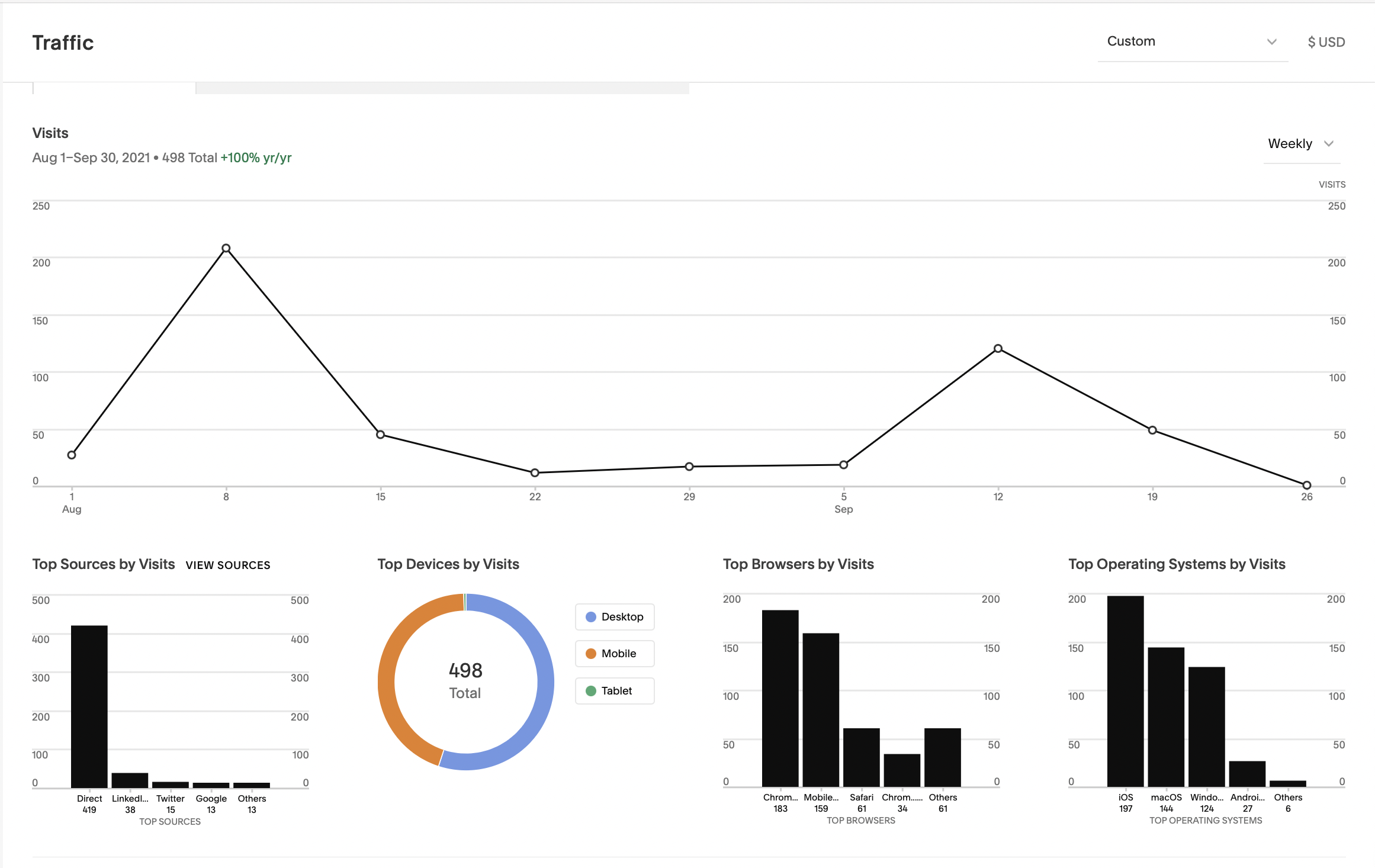1375x868 pixels.
Task: Click the orange Mobile color dot
Action: click(x=590, y=654)
